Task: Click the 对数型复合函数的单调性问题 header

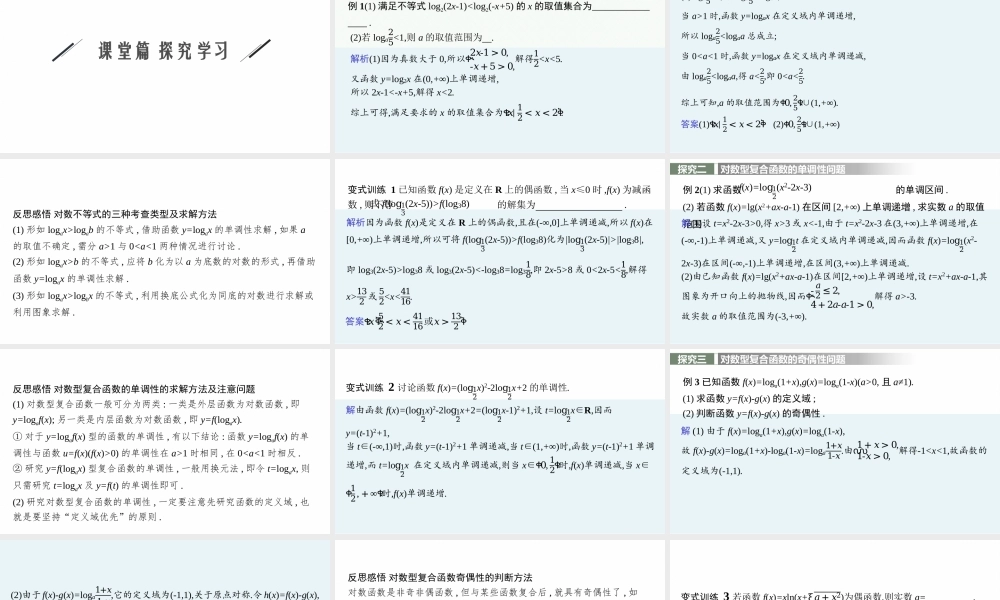Action: tap(781, 169)
